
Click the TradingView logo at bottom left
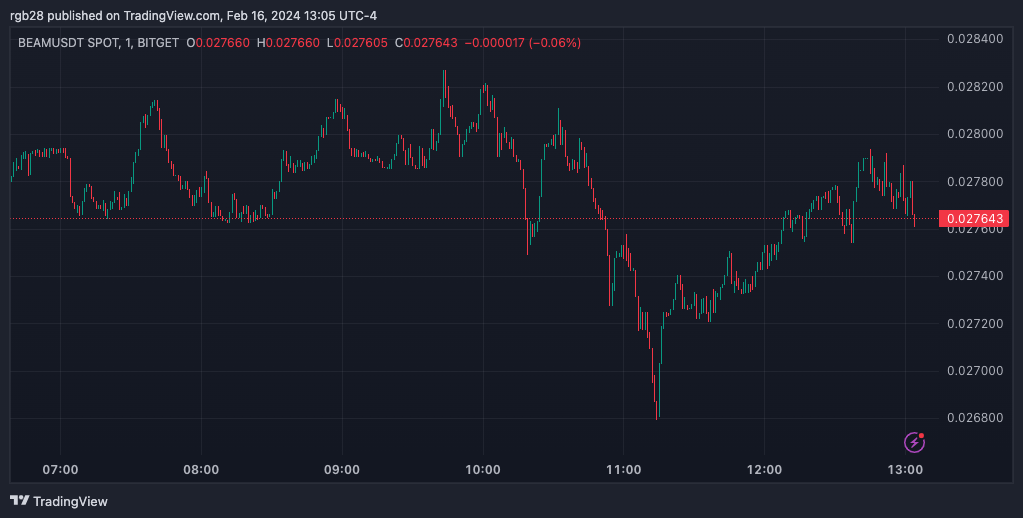[59, 501]
